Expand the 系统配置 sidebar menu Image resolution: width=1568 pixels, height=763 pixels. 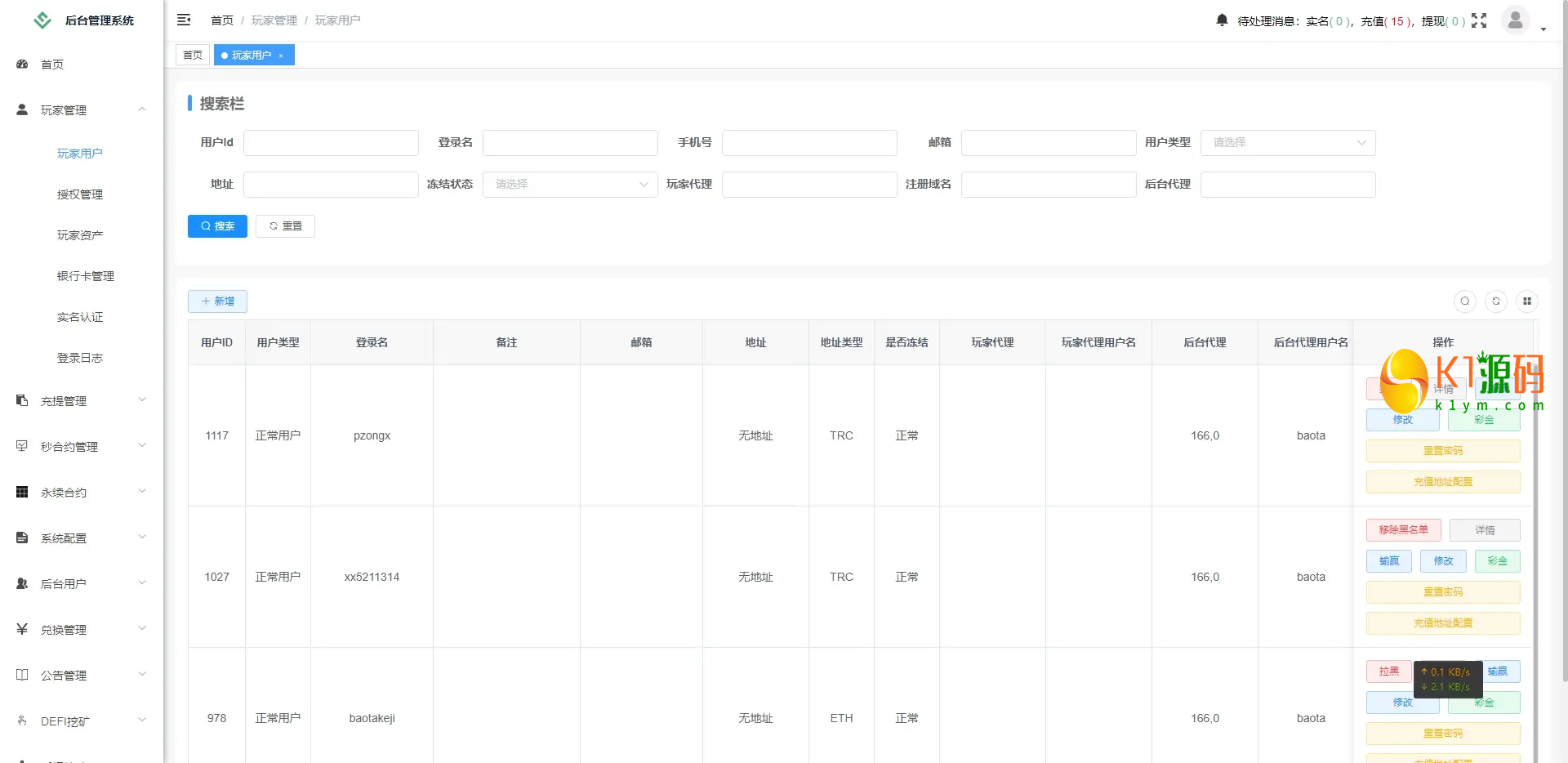point(82,538)
